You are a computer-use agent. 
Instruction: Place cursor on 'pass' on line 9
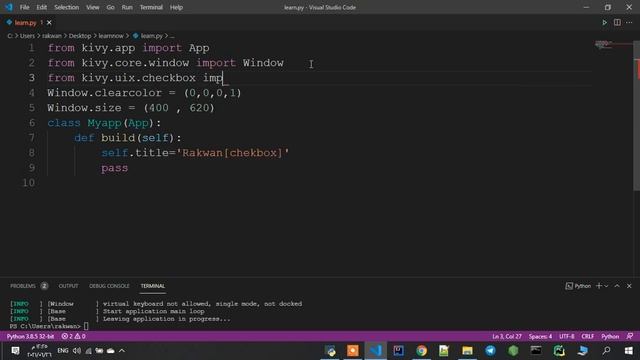pos(115,168)
